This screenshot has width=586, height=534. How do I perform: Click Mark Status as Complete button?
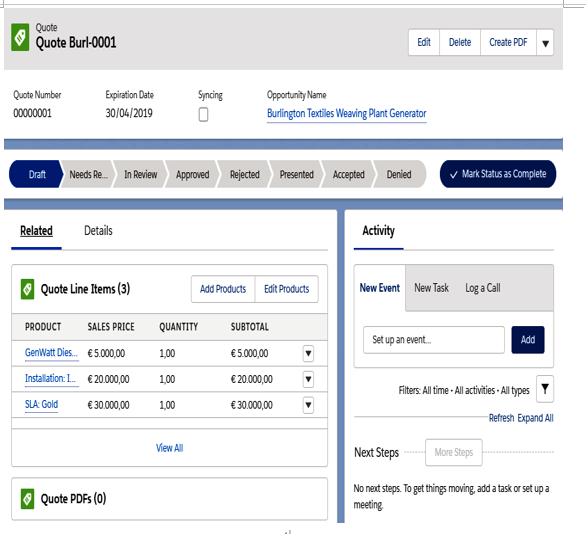pyautogui.click(x=498, y=174)
